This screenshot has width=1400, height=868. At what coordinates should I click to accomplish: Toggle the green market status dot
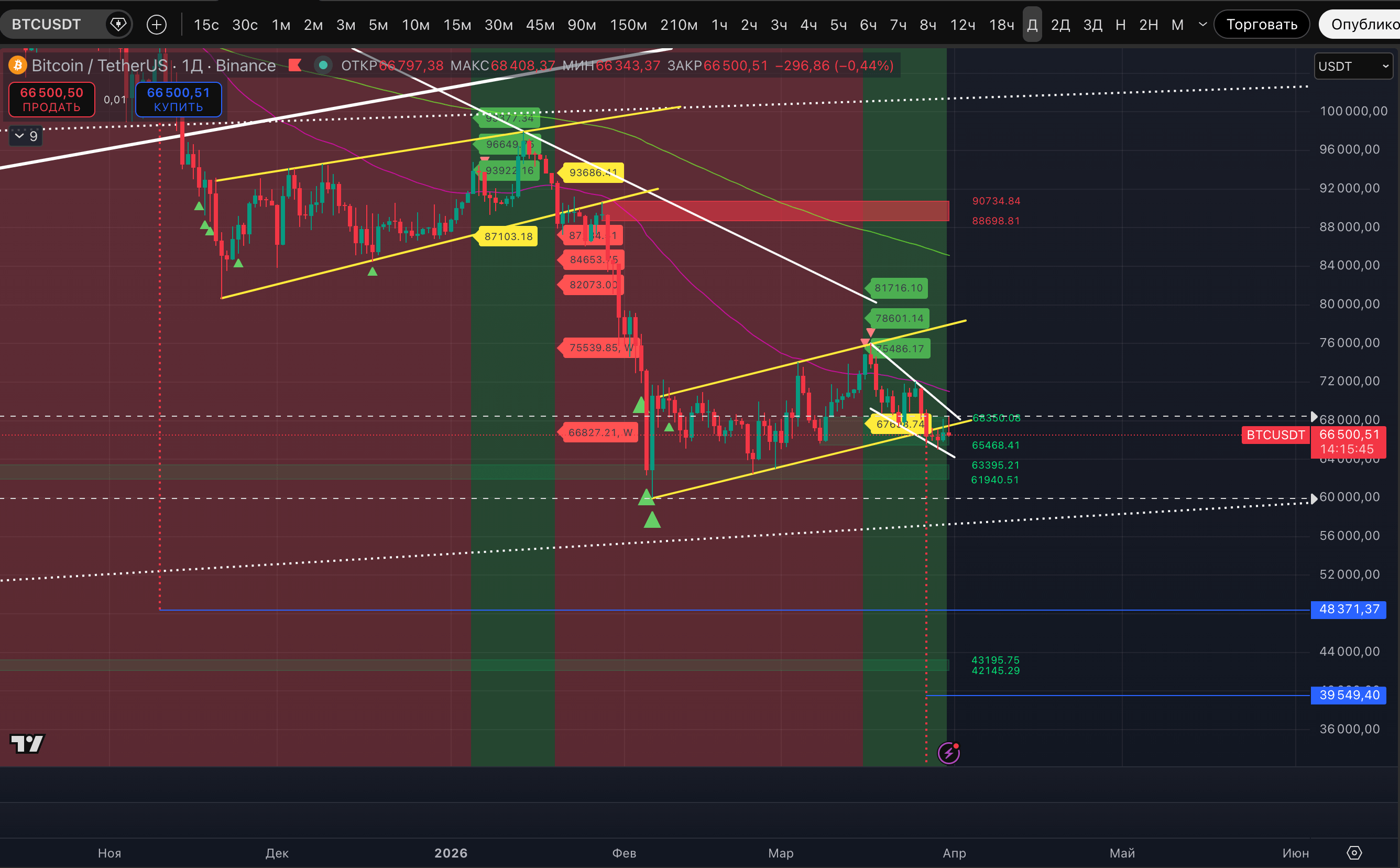(x=323, y=65)
